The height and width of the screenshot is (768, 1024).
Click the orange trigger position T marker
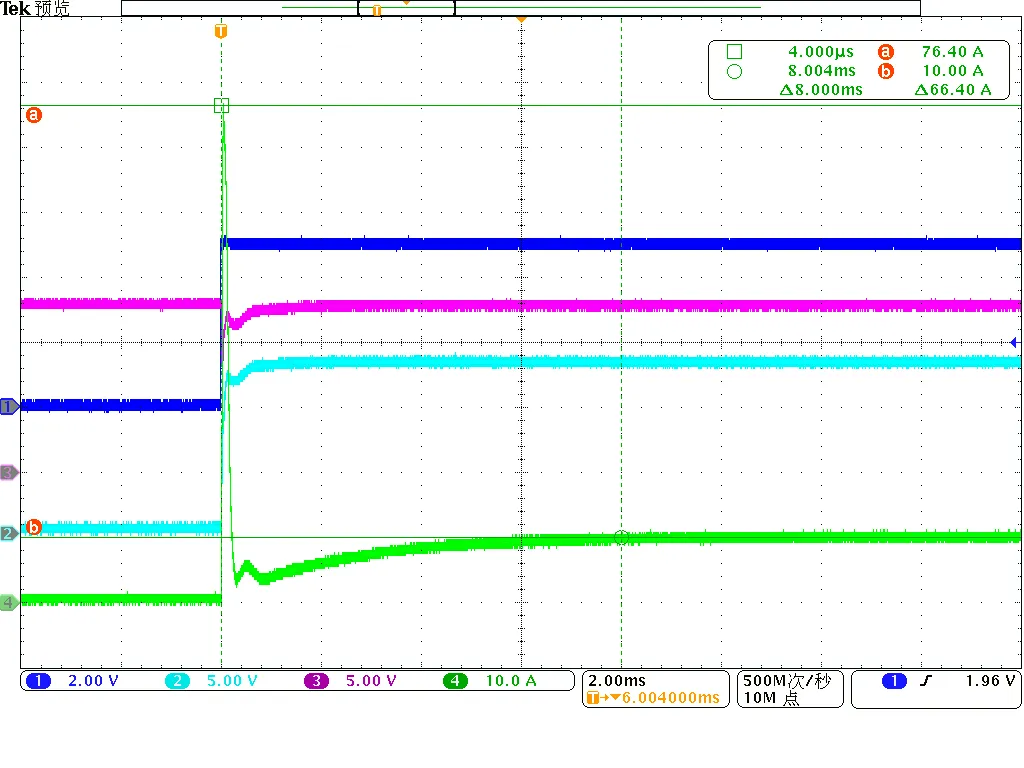[221, 31]
